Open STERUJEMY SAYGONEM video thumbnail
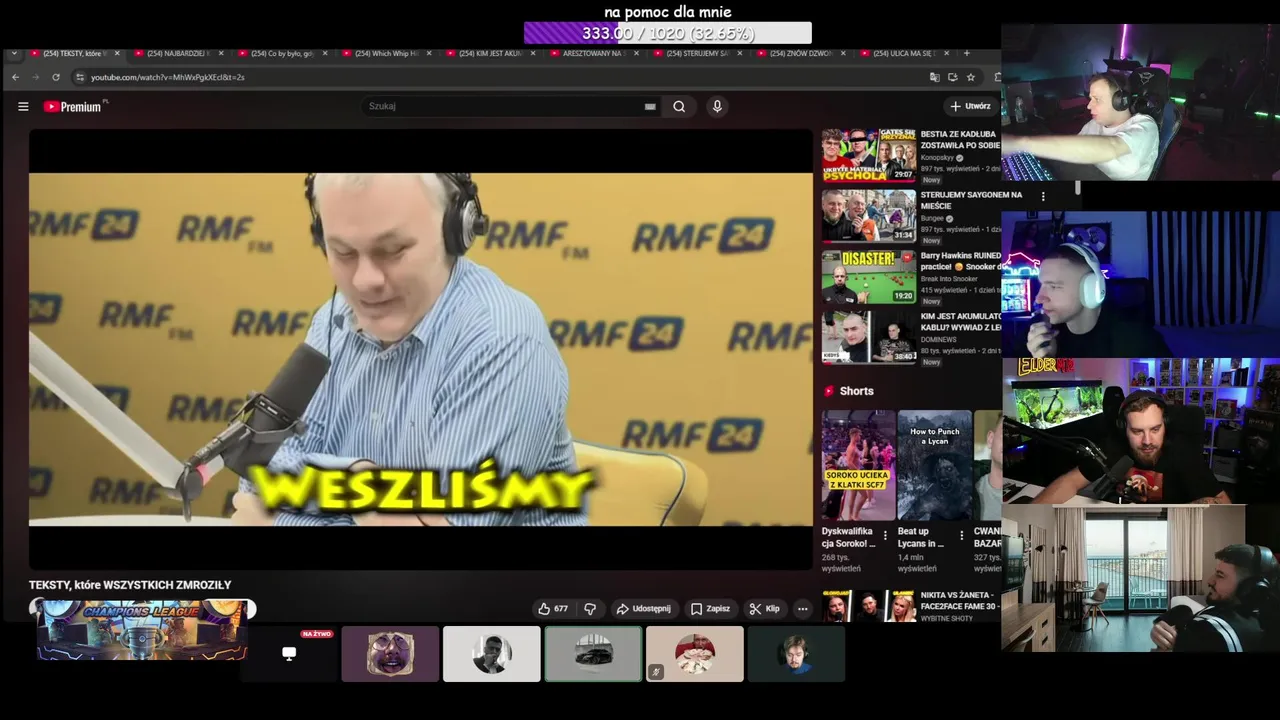This screenshot has width=1280, height=720. pos(869,216)
